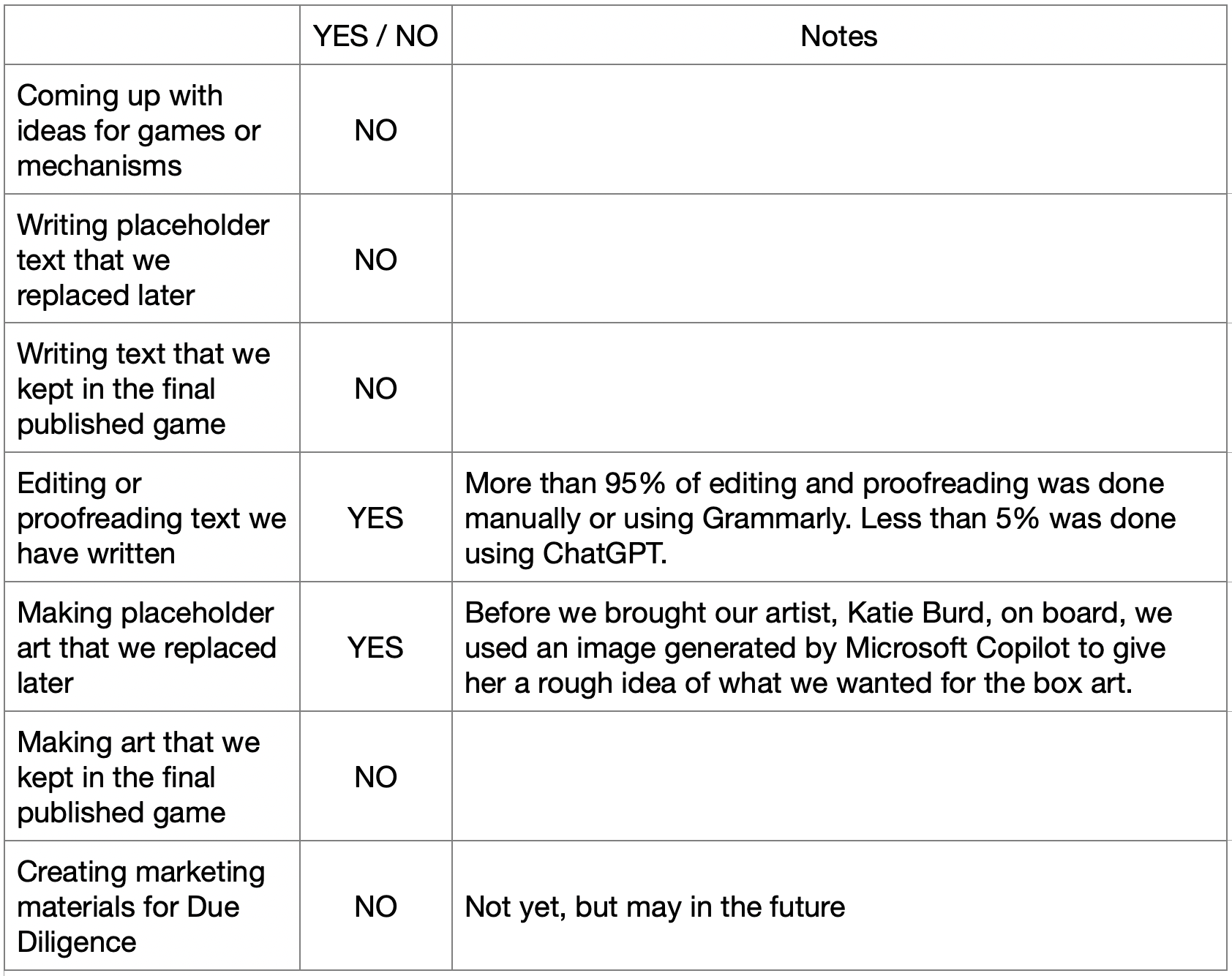Select the 'YES / NO' column header cell
Image resolution: width=1232 pixels, height=976 pixels.
(x=375, y=36)
